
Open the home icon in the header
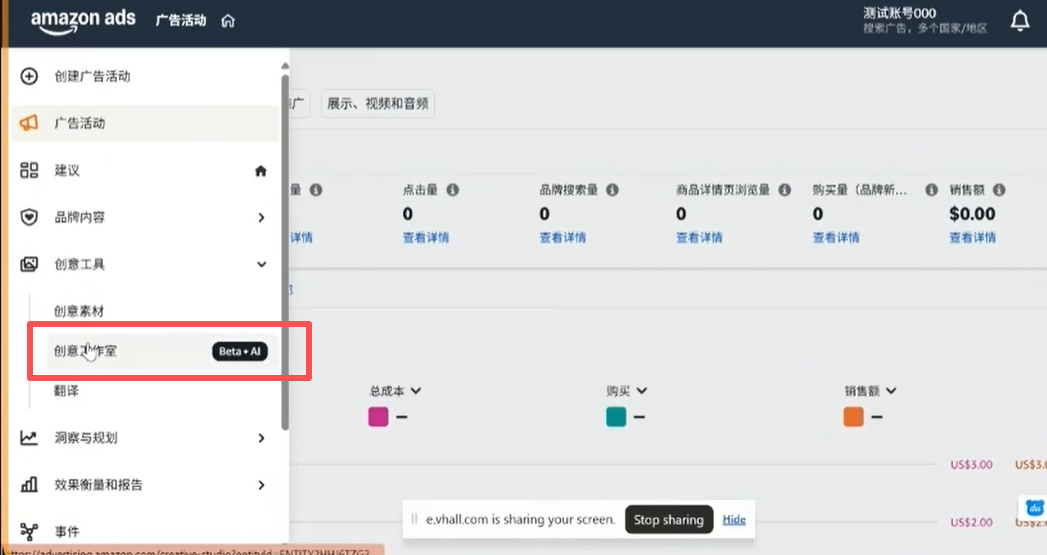coord(228,21)
